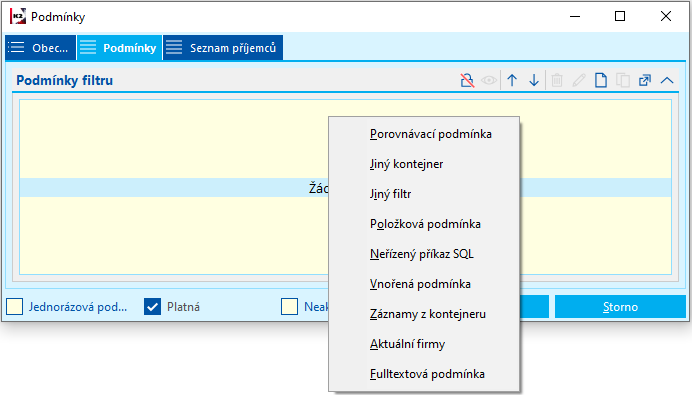This screenshot has width=692, height=395.
Task: Toggle the Neak... checkbox
Action: [290, 306]
